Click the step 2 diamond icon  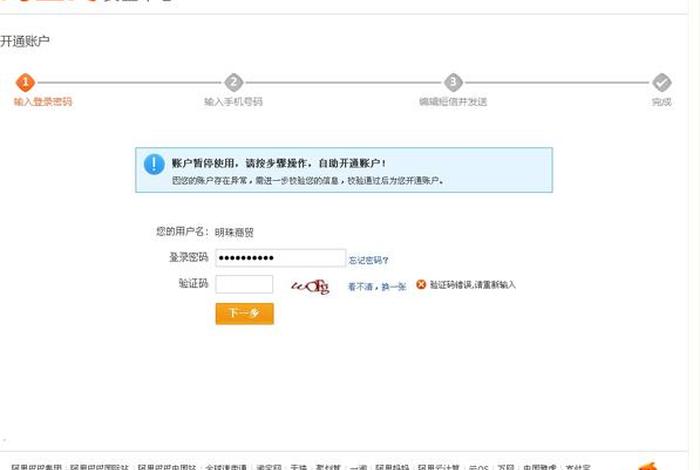233,82
